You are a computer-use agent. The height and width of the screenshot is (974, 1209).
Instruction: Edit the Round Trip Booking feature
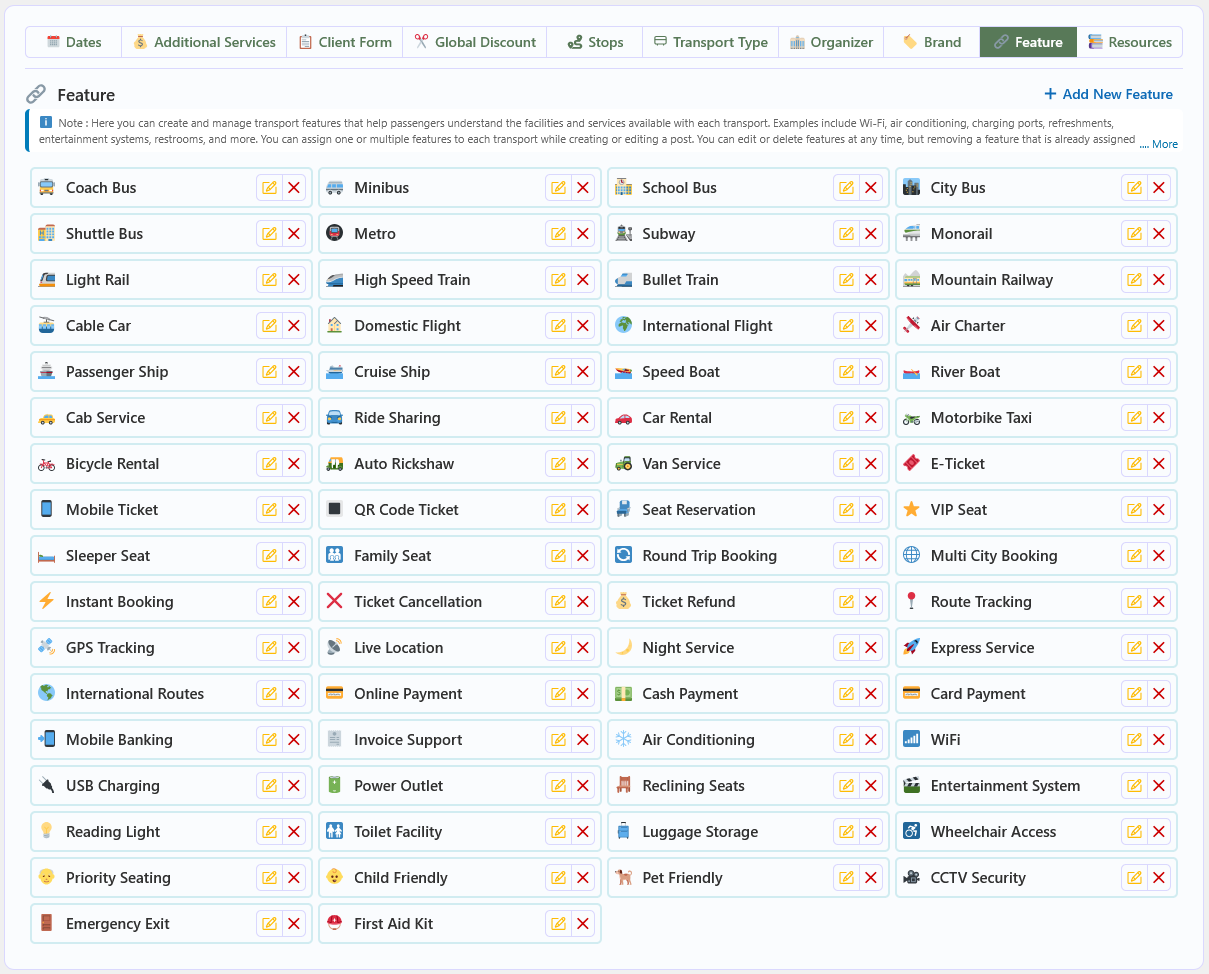846,556
